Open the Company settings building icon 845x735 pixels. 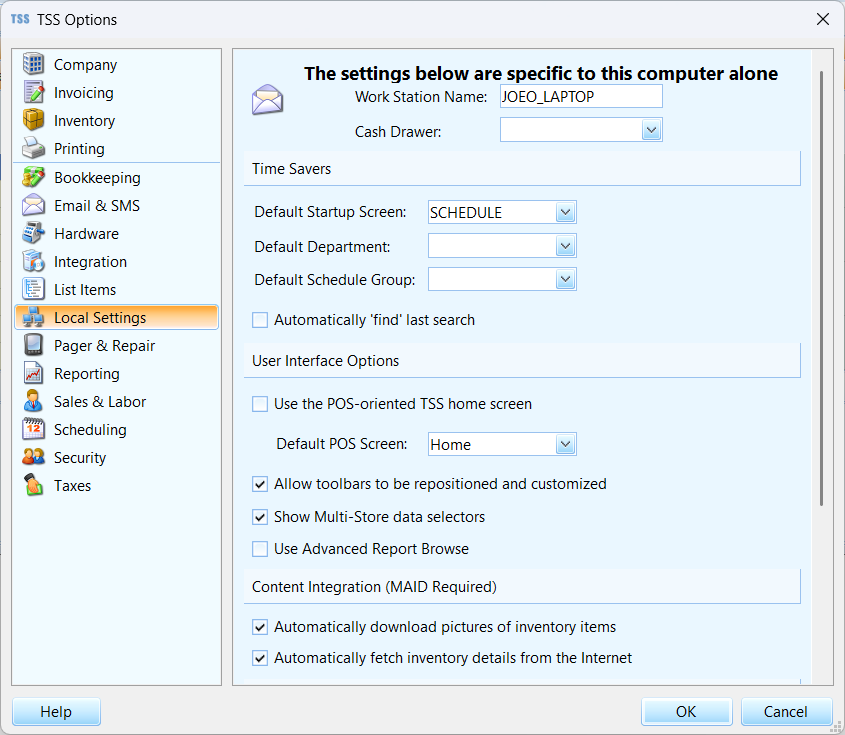[33, 64]
